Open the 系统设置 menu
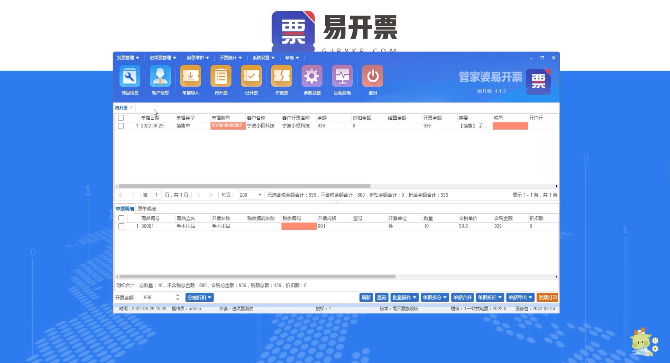 [264, 58]
